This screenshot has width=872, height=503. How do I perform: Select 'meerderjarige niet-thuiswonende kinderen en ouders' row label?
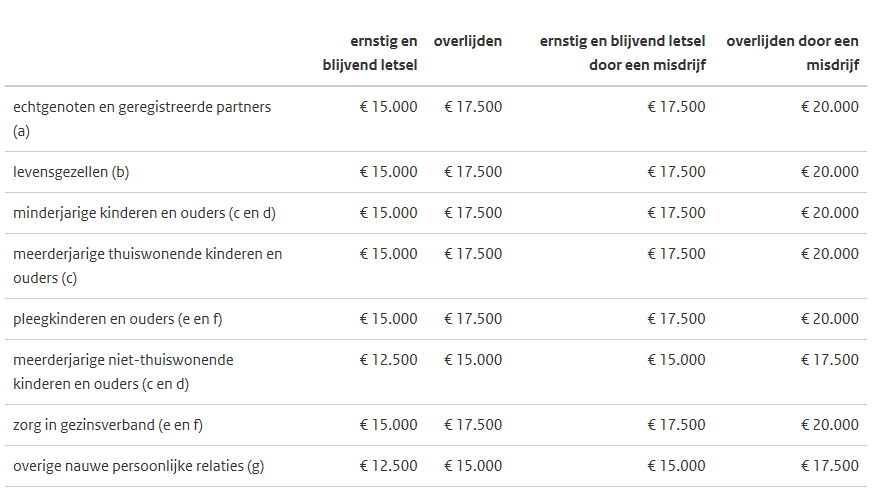point(123,372)
